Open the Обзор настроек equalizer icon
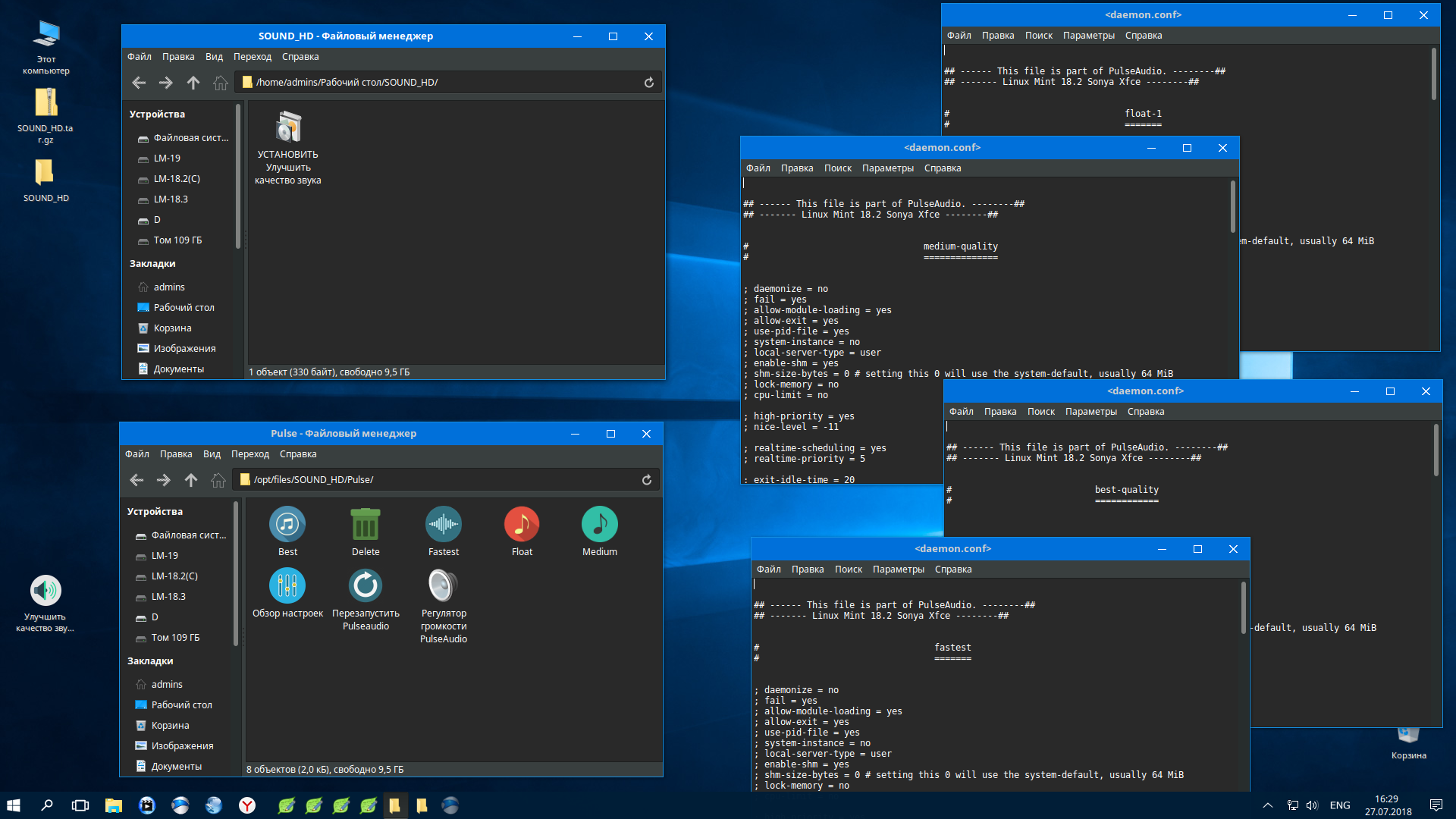This screenshot has height=819, width=1456. pos(287,586)
